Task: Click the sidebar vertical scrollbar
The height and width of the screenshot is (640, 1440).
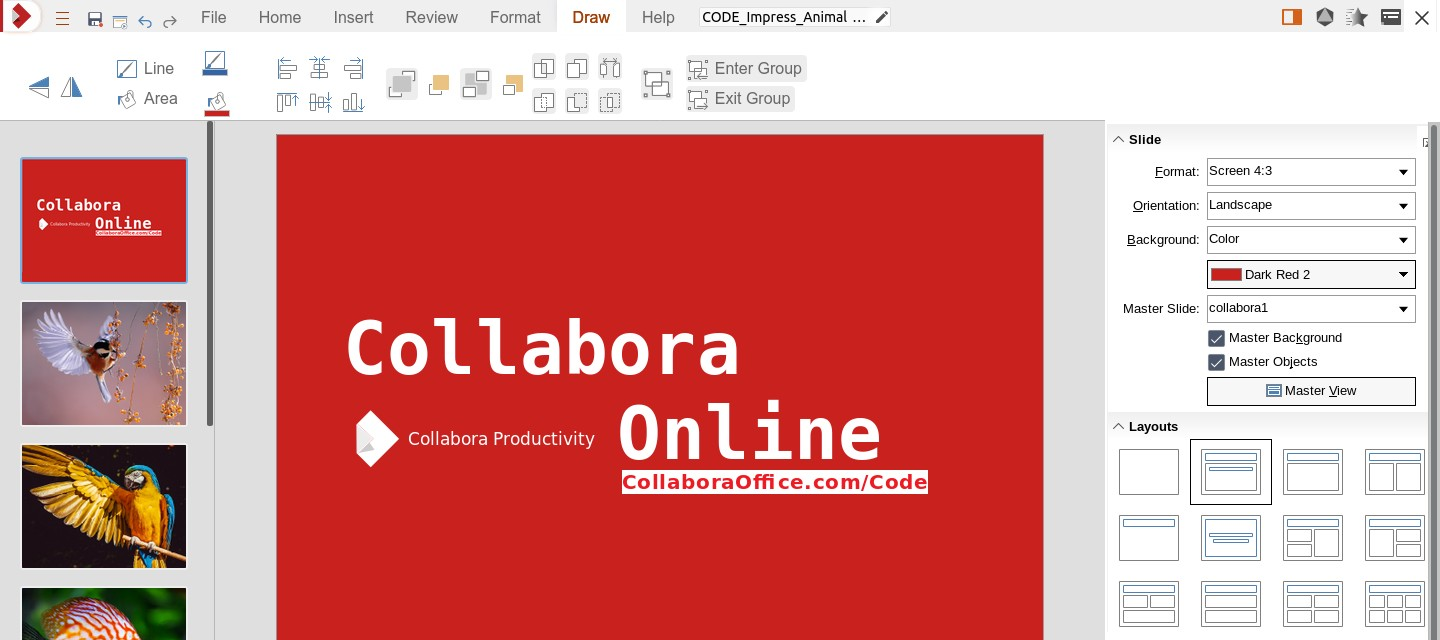Action: pos(1434,380)
